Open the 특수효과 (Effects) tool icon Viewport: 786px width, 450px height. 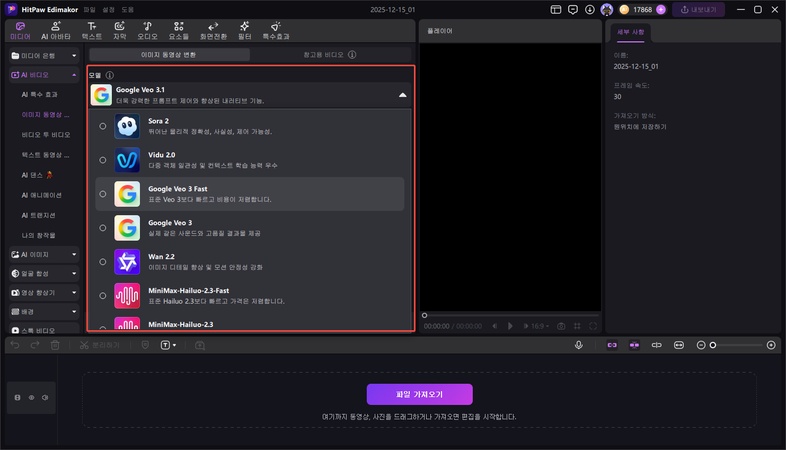tap(276, 31)
